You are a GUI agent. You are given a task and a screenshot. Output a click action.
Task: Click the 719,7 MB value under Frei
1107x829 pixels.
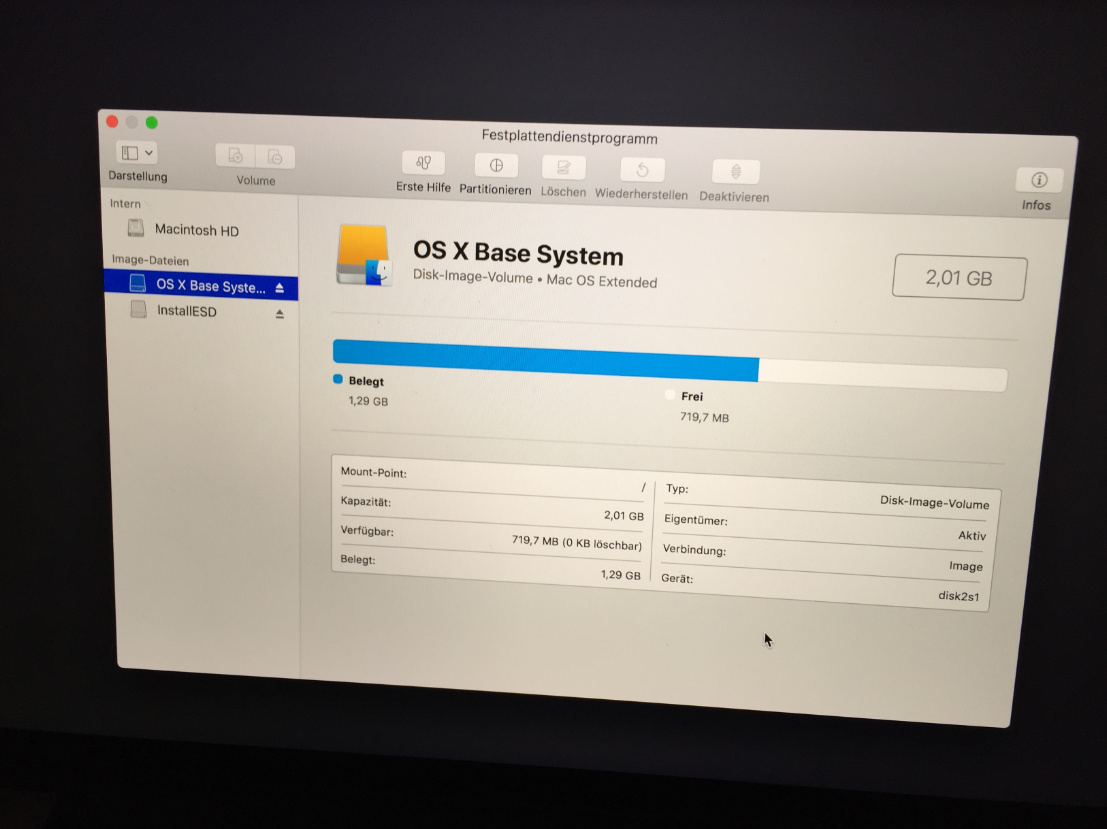[705, 417]
